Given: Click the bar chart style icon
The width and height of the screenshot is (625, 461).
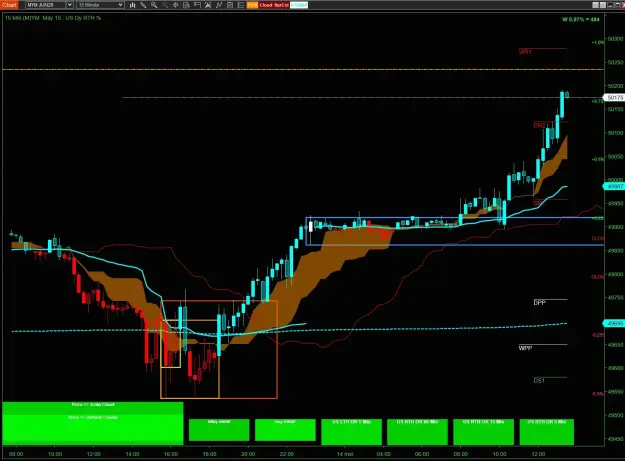Looking at the screenshot, I should click(x=132, y=5).
